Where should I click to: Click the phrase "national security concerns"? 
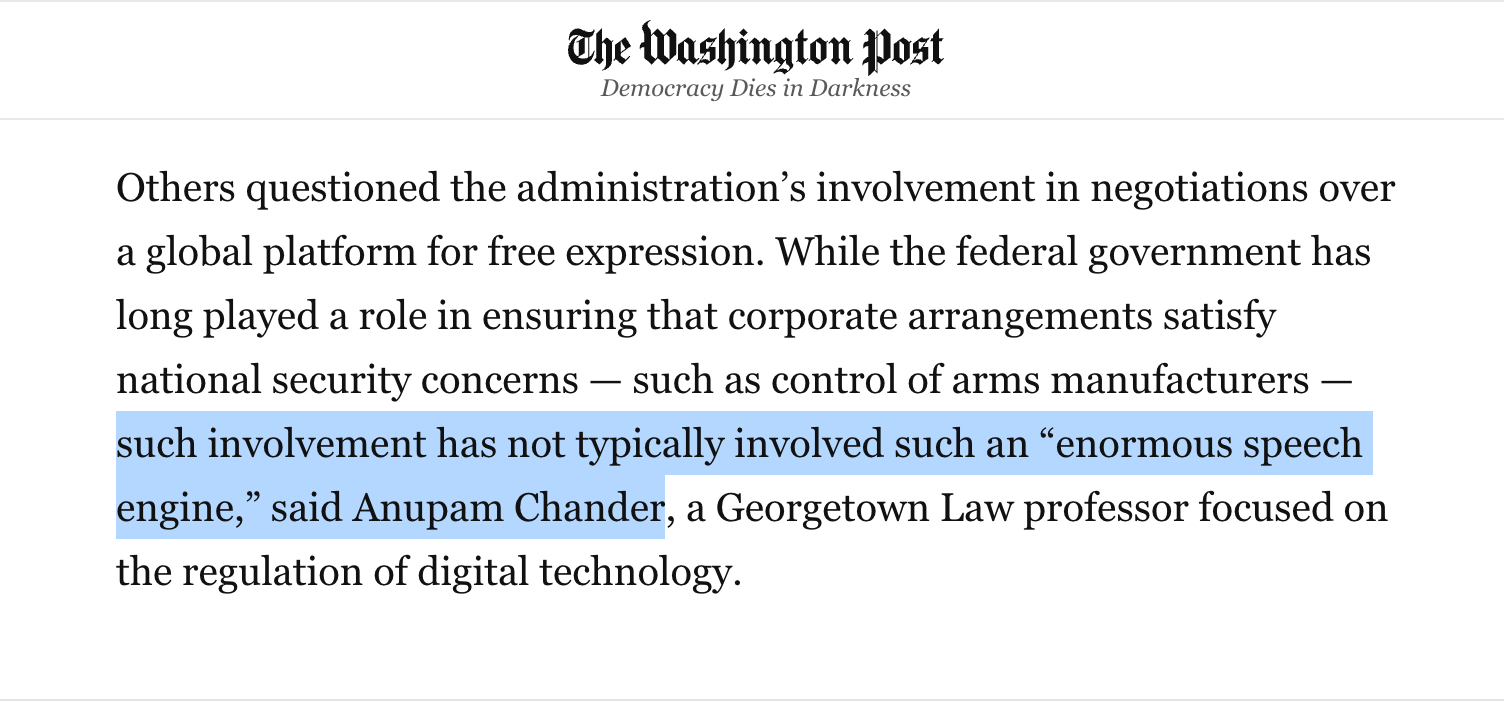click(x=347, y=380)
